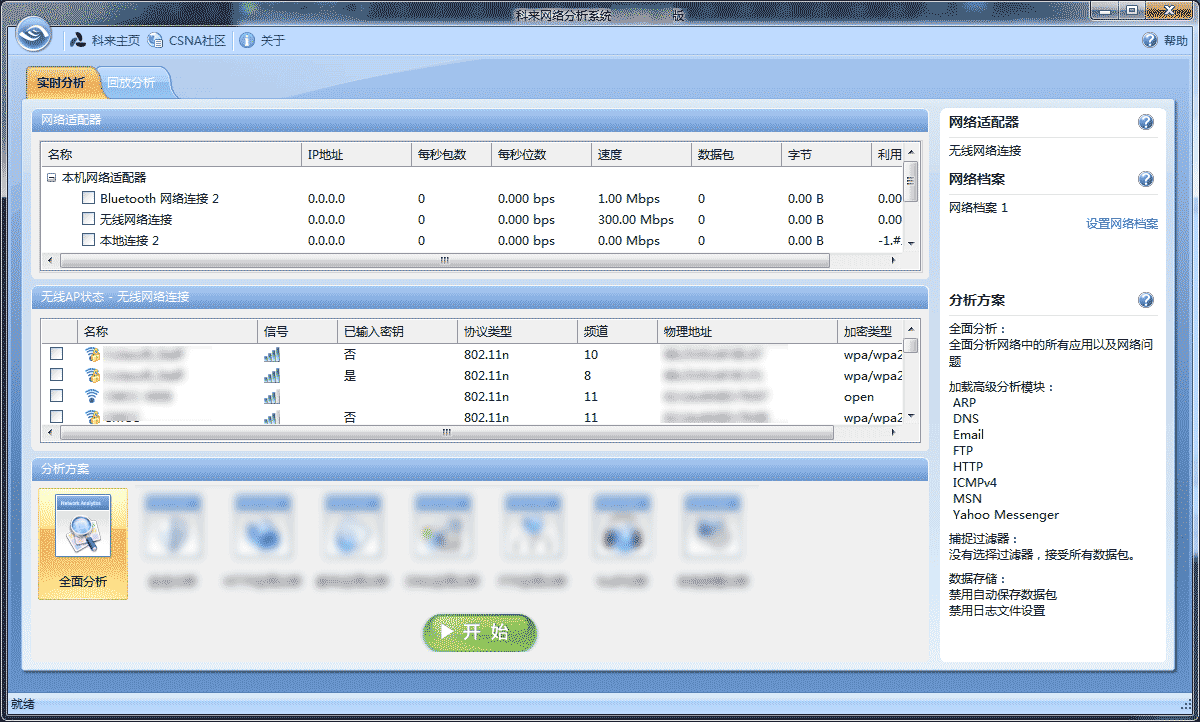Switch to the 实时分析 tab
The width and height of the screenshot is (1200, 722).
pyautogui.click(x=61, y=83)
